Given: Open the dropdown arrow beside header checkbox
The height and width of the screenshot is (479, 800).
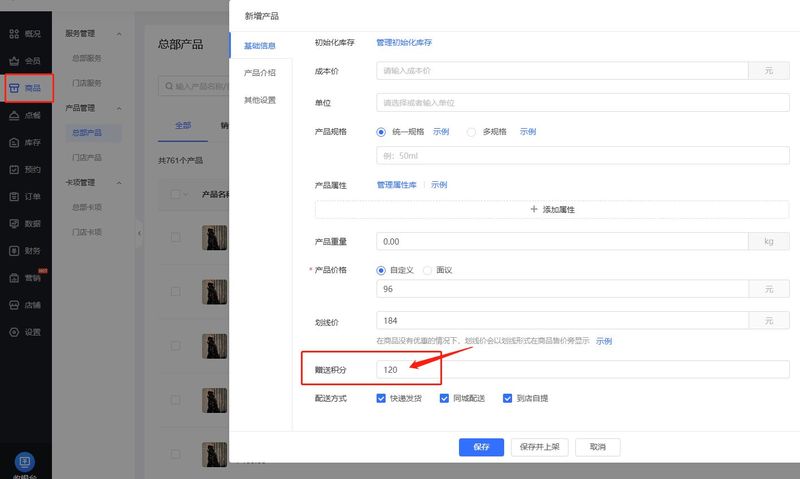Looking at the screenshot, I should pos(185,194).
